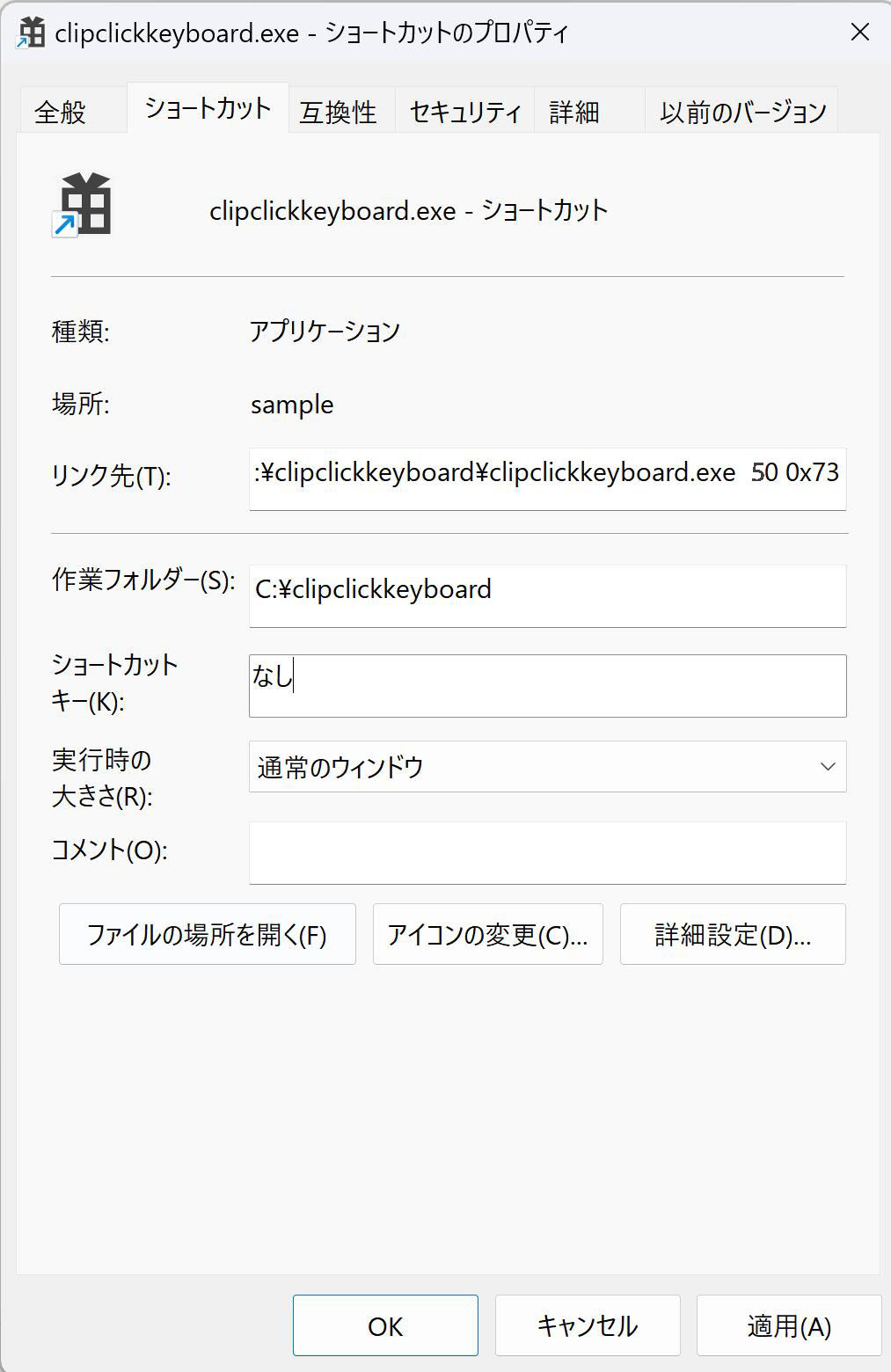The height and width of the screenshot is (1372, 891).
Task: Open the 以前のバージョン tab
Action: coord(743,109)
